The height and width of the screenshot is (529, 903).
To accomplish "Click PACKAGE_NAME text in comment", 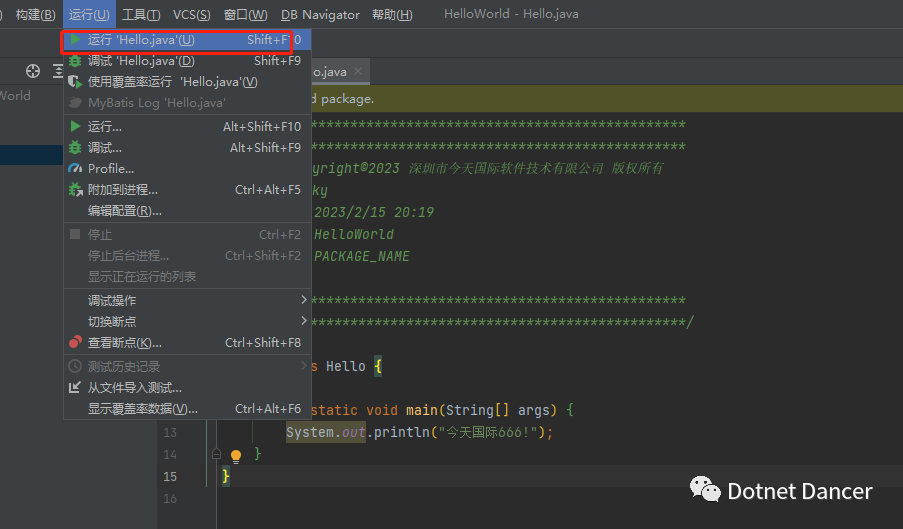I will click(362, 256).
